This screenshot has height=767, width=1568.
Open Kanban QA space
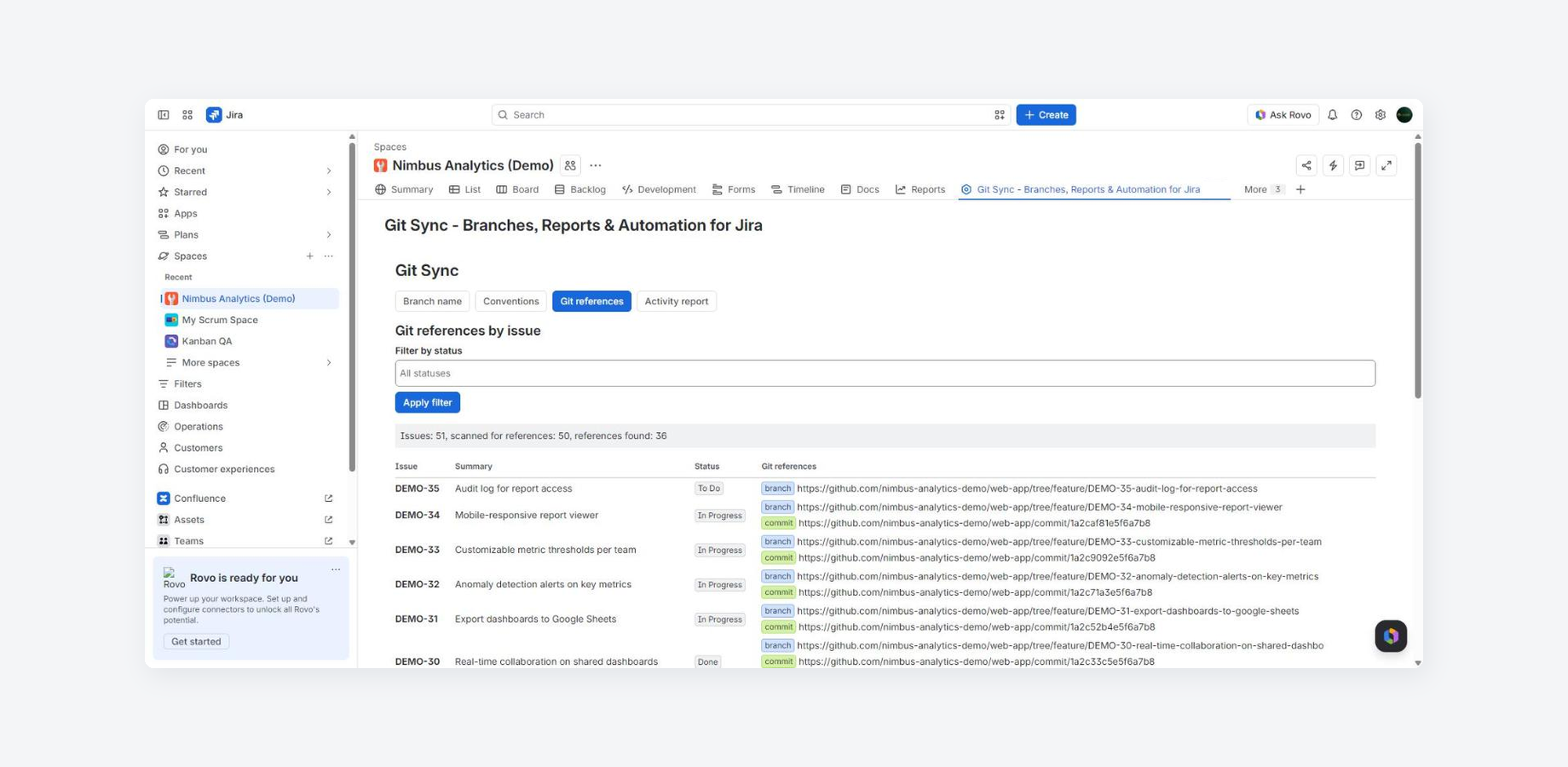click(x=249, y=341)
